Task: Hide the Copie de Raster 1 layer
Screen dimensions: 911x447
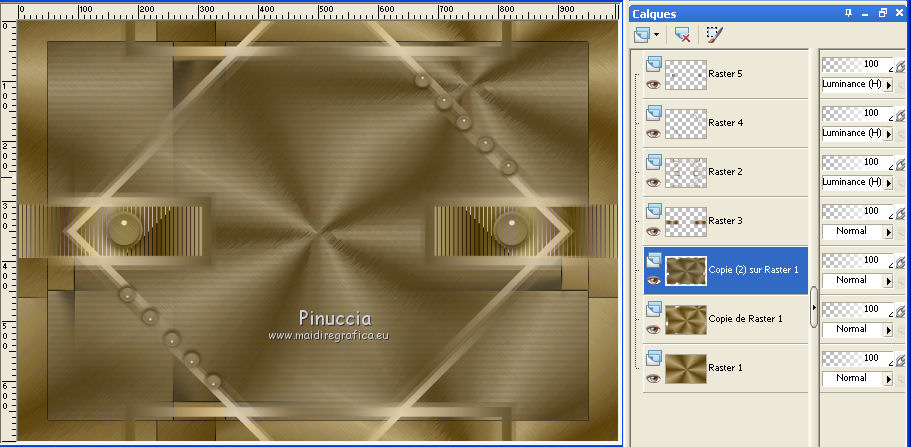Action: (x=654, y=329)
